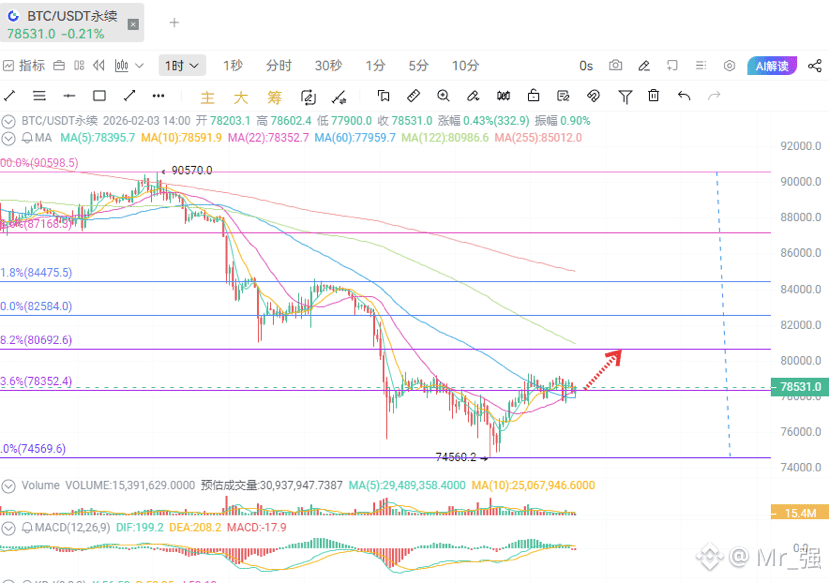
Task: Select the rectangle drawing tool
Action: pyautogui.click(x=99, y=96)
